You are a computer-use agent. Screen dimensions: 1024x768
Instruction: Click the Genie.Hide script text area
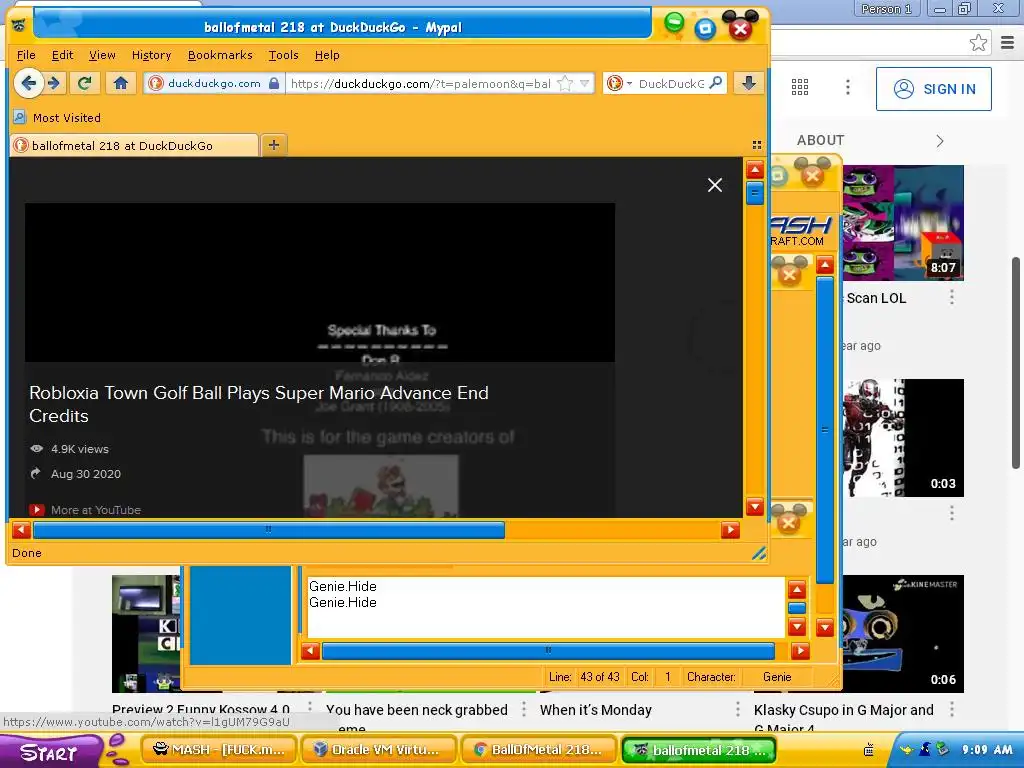pyautogui.click(x=546, y=607)
